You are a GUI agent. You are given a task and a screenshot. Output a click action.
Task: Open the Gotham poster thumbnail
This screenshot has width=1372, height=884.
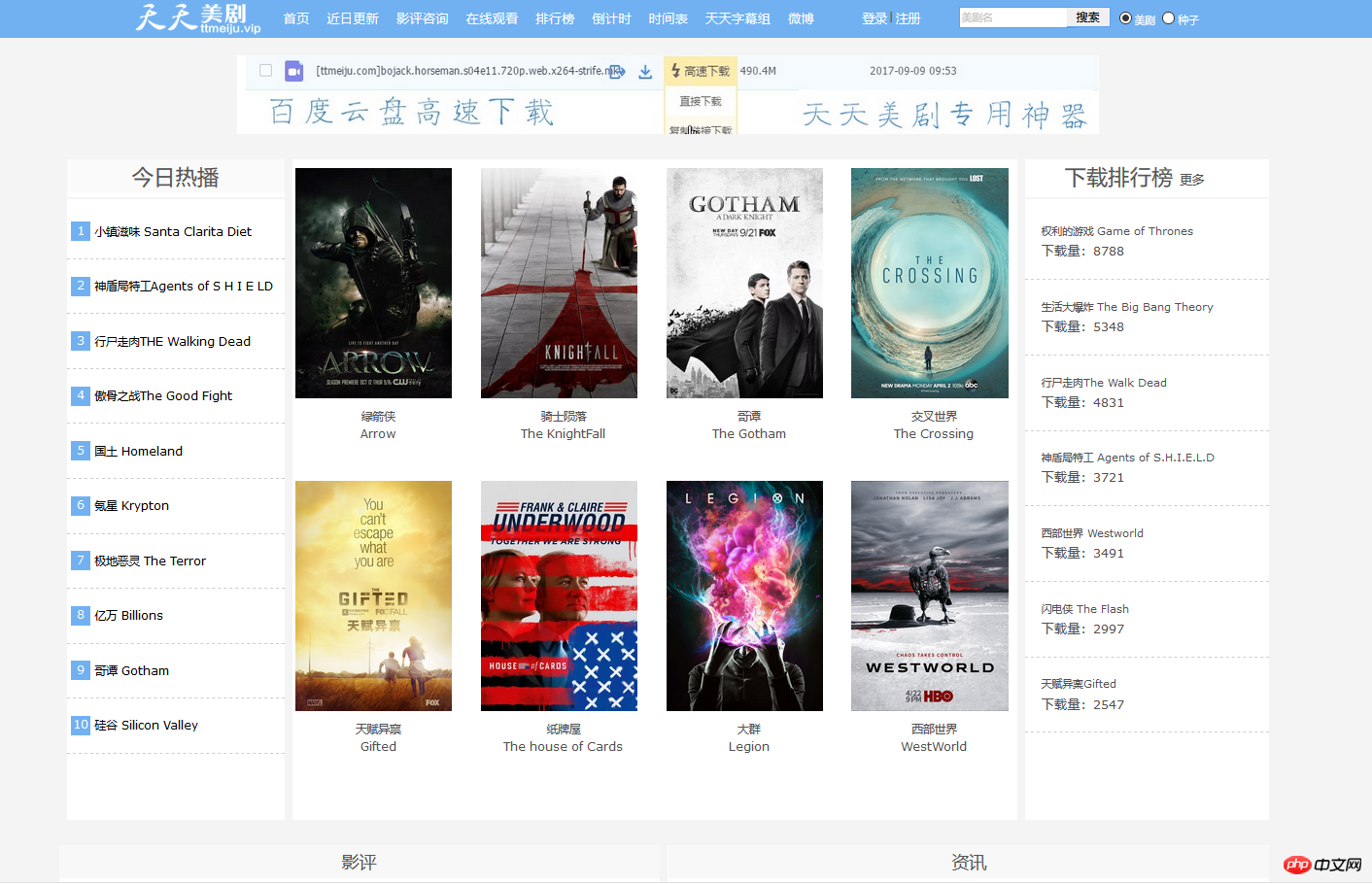[744, 283]
